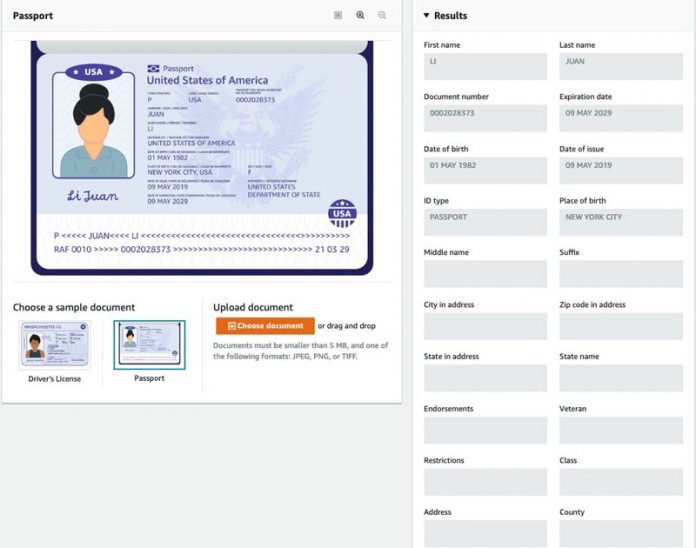Screen dimensions: 696x548
Task: Click the Results heading text
Action: [451, 16]
